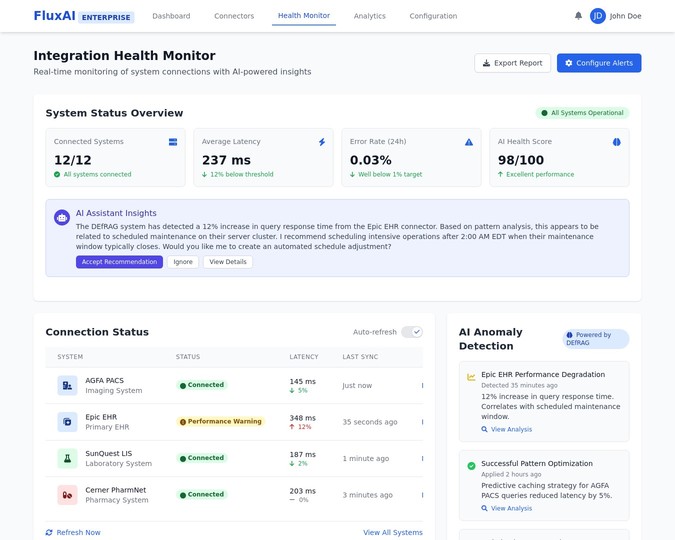Click the AGFA PACS system name
The image size is (675, 540).
[105, 381]
